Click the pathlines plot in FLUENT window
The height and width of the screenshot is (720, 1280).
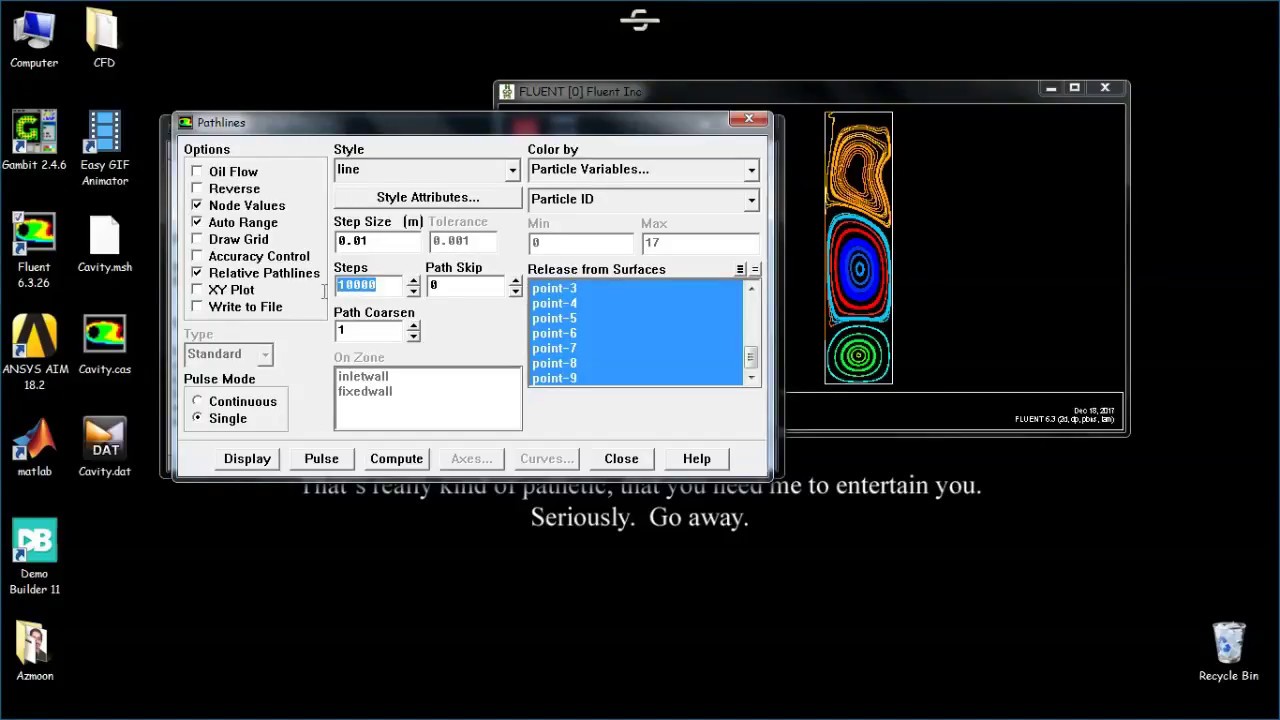point(858,248)
